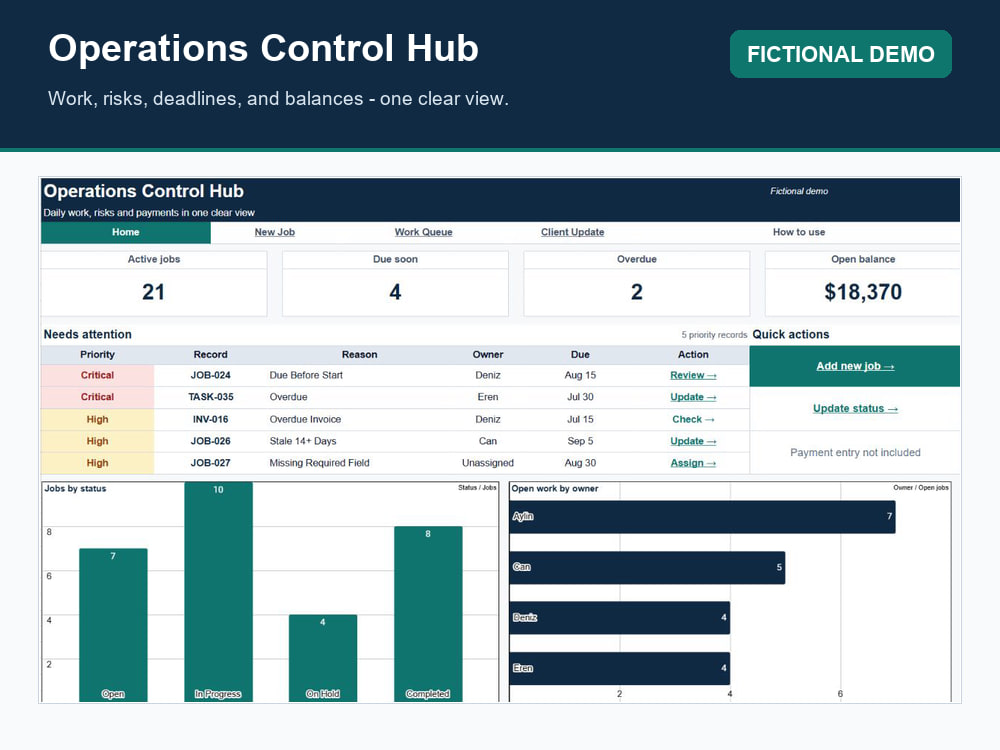1000x750 pixels.
Task: Select the Critical priority cell for TASK-035
Action: [x=97, y=397]
